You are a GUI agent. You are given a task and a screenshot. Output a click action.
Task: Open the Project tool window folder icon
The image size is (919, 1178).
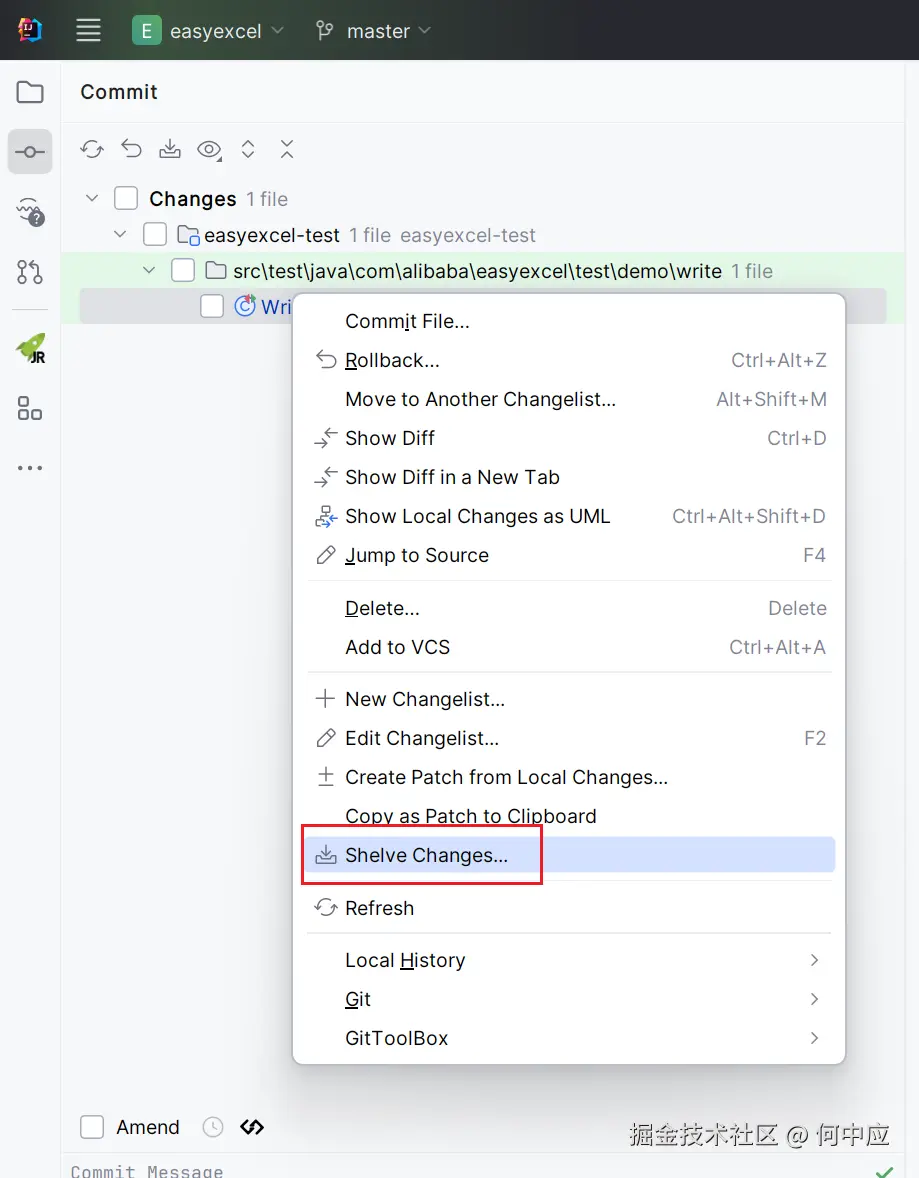pyautogui.click(x=30, y=92)
